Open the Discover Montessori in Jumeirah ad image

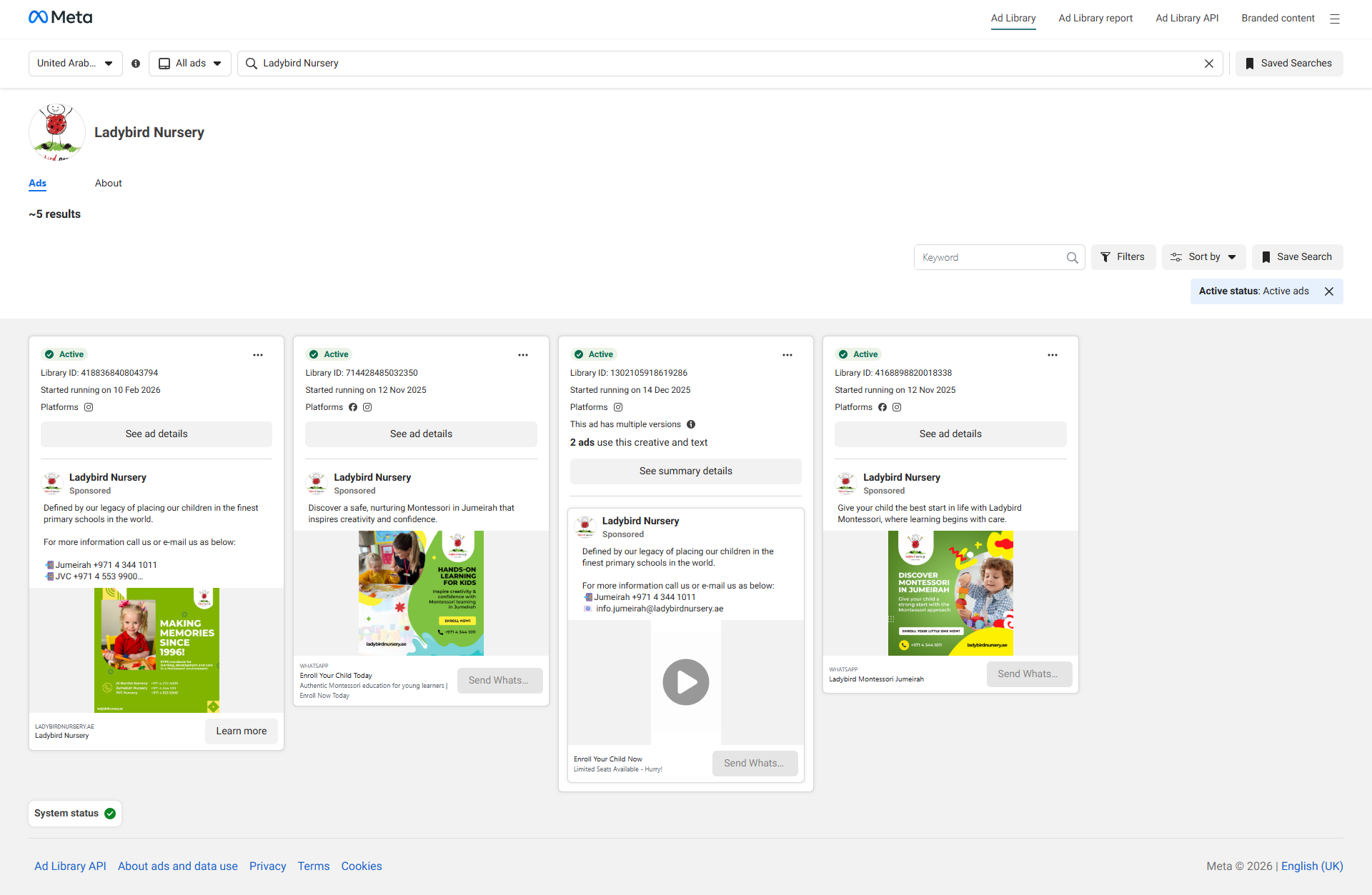[x=950, y=594]
